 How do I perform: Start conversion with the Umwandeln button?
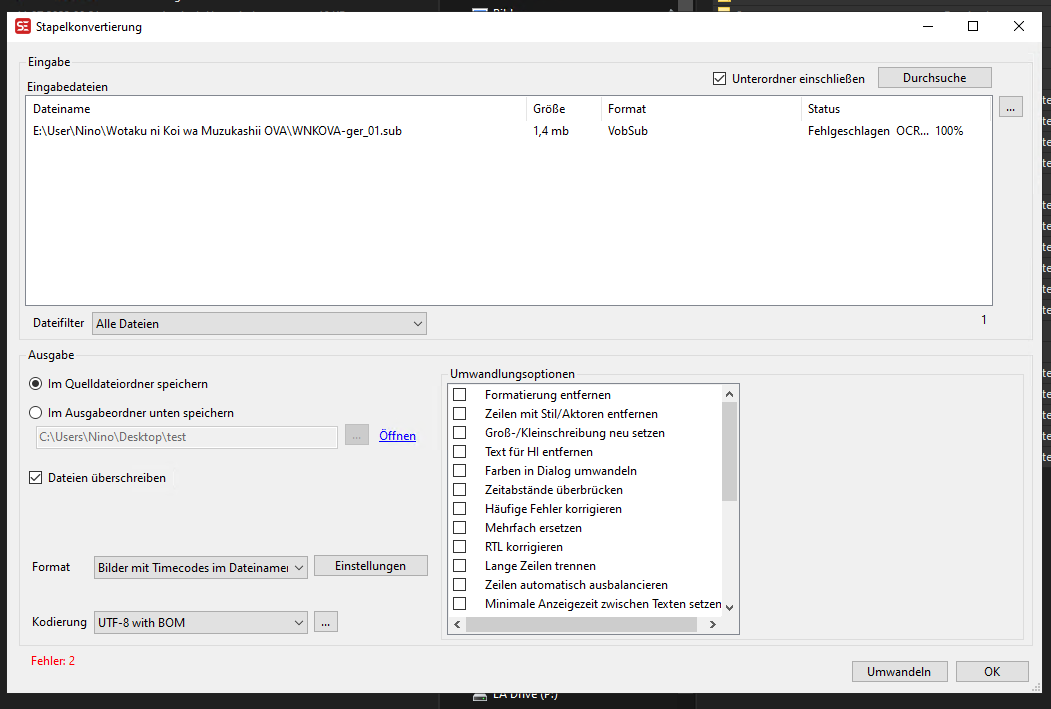coord(899,671)
